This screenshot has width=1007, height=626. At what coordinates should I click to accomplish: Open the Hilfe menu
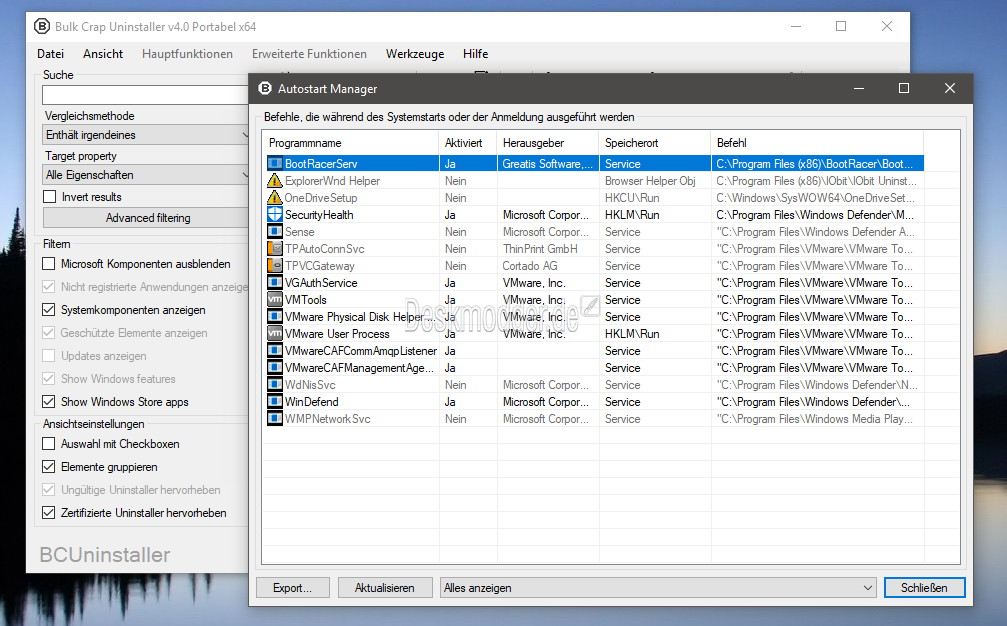(x=475, y=54)
